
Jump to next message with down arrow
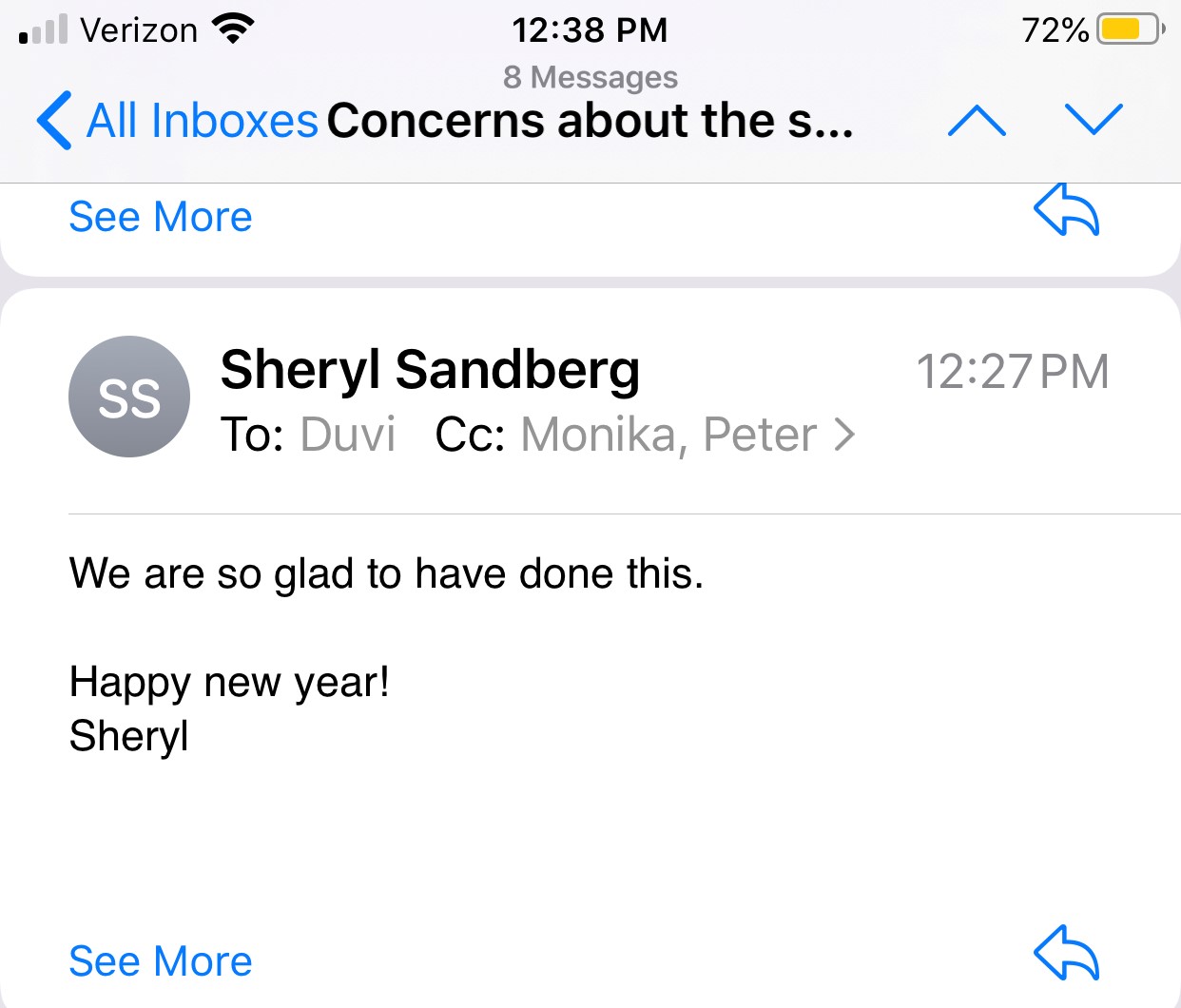coord(1094,119)
